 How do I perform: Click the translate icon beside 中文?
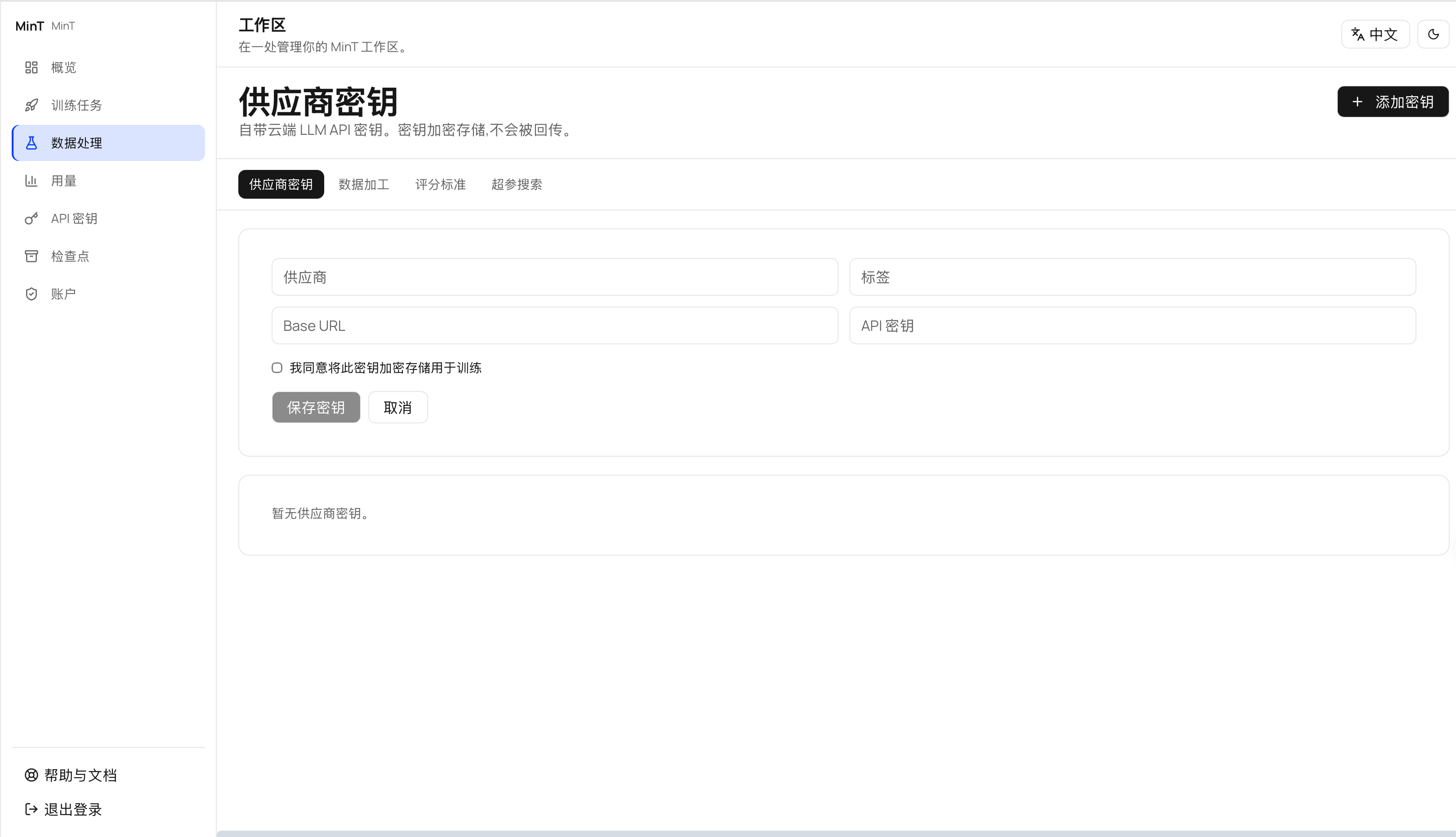pos(1358,34)
